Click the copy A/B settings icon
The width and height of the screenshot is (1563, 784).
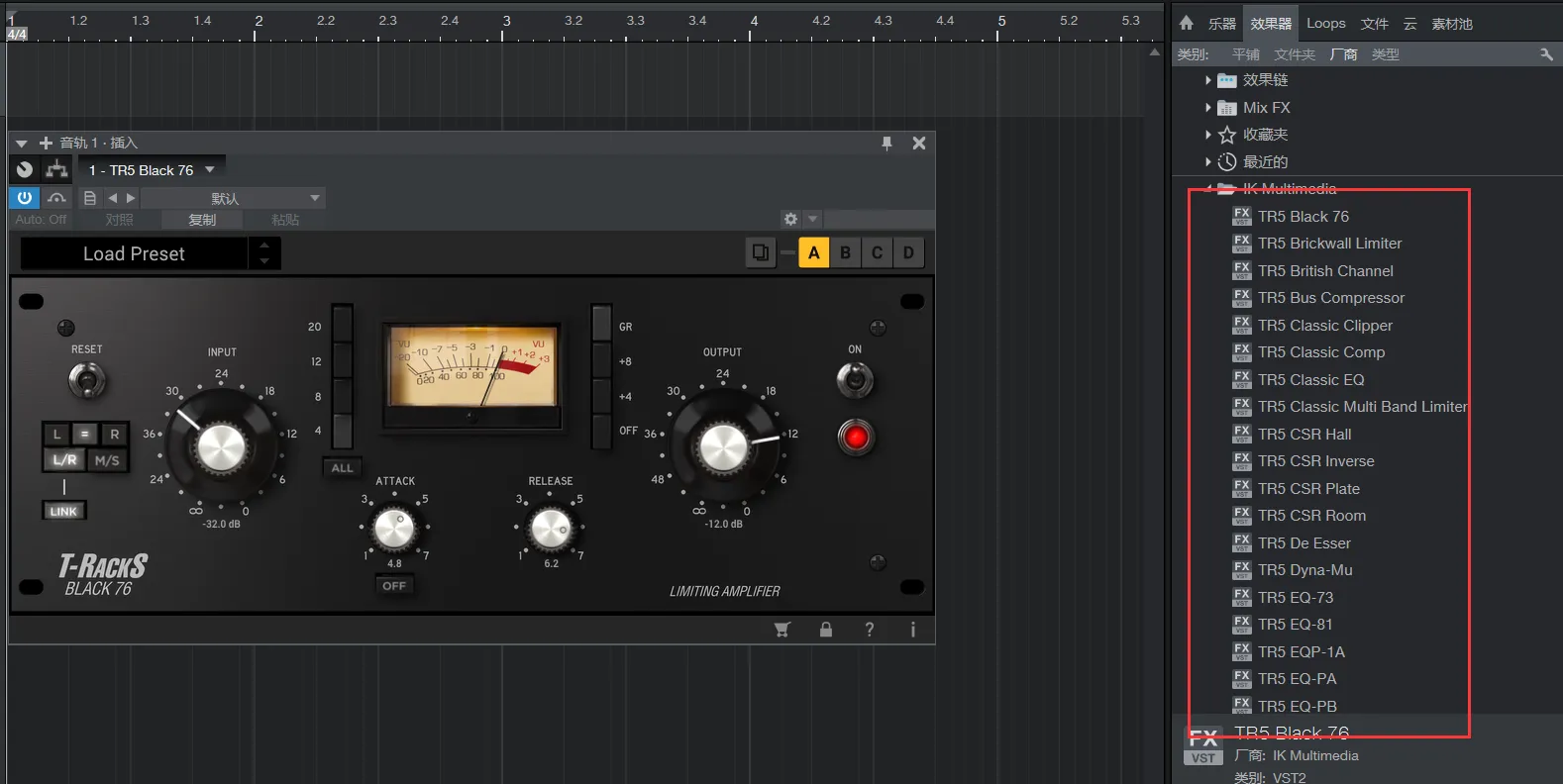pyautogui.click(x=760, y=252)
